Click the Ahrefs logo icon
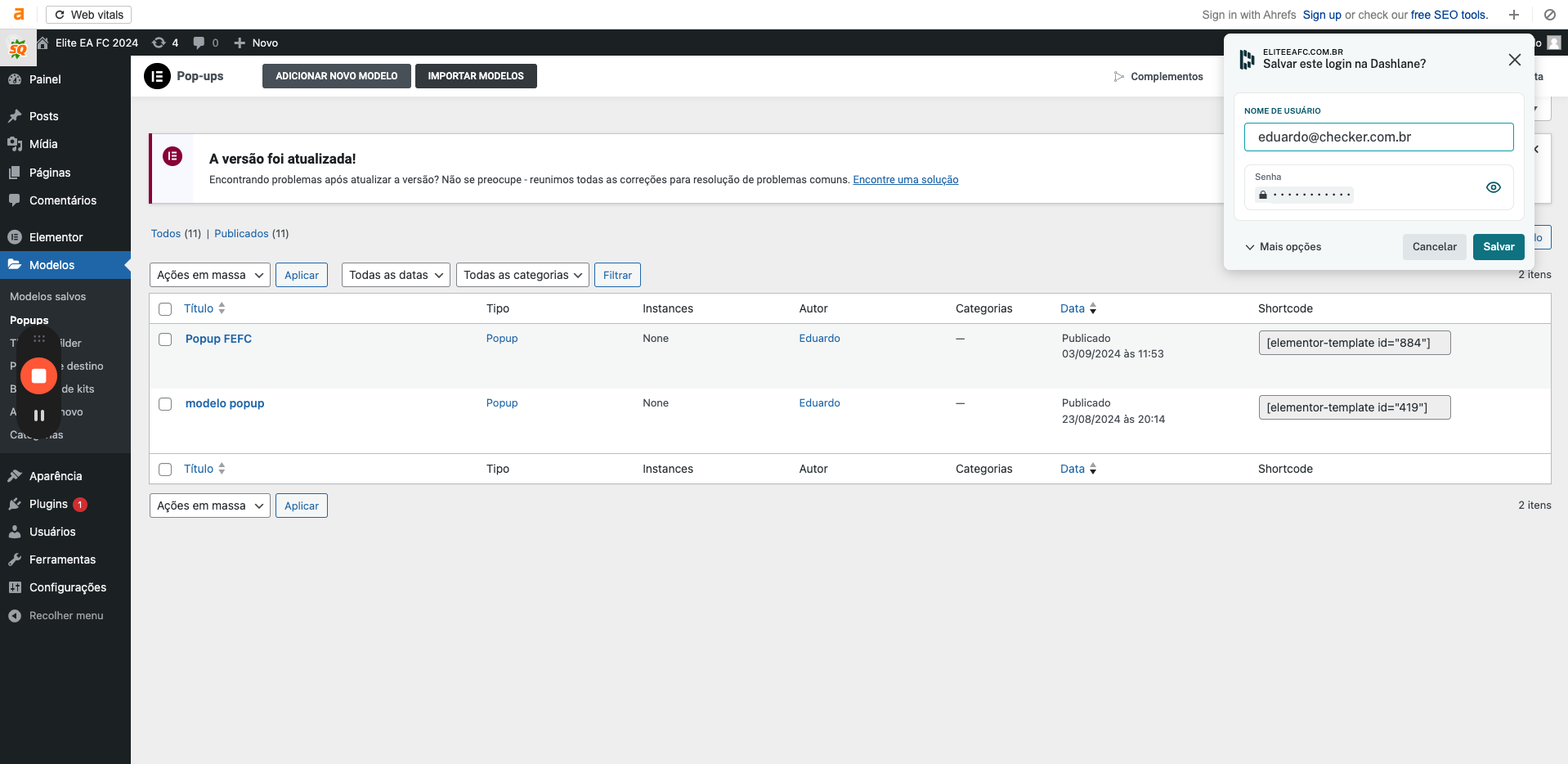This screenshot has width=1568, height=764. [x=19, y=14]
